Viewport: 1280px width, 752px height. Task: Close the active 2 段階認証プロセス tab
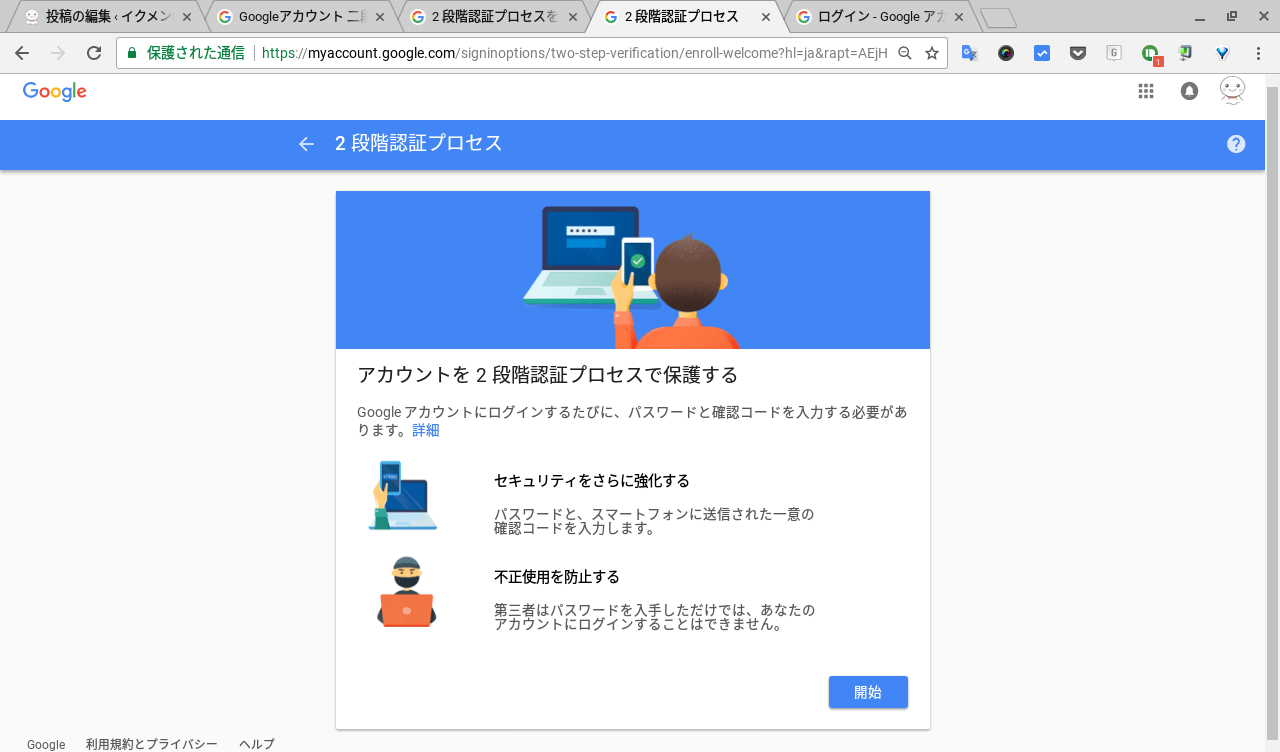[766, 17]
